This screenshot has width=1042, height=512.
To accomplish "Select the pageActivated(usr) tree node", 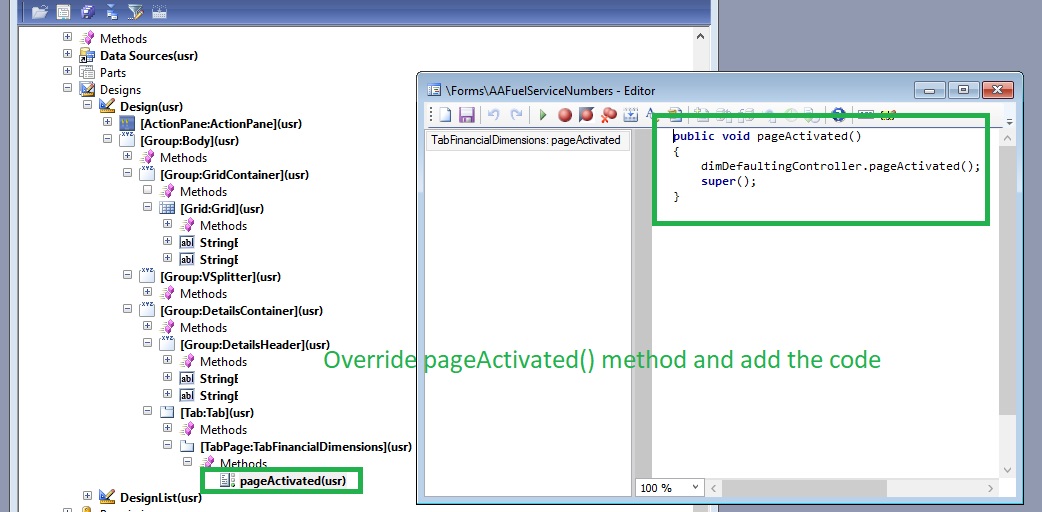I will click(293, 481).
